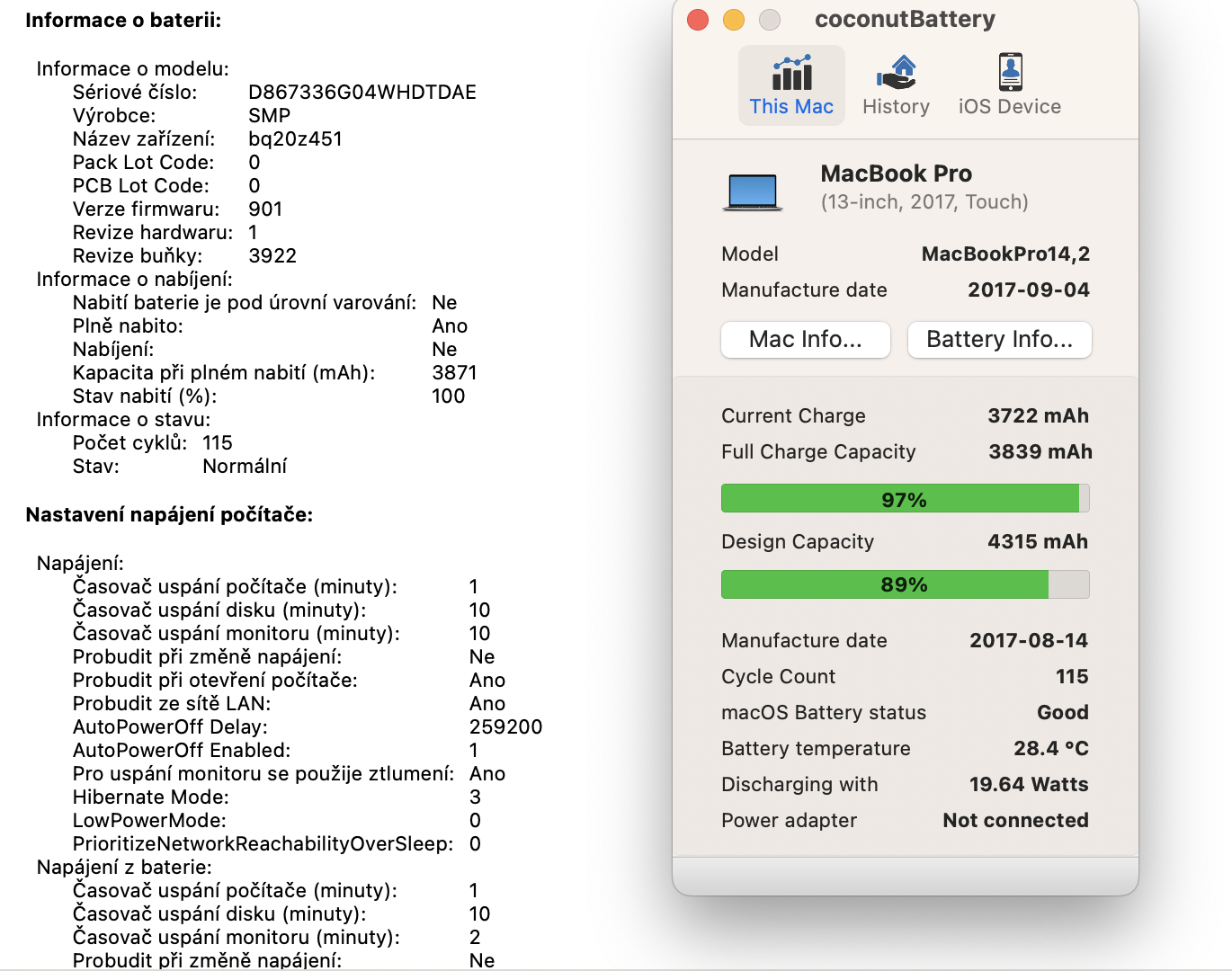This screenshot has height=971, width=1232.
Task: Click the Verze firmwaru value 901
Action: (265, 209)
